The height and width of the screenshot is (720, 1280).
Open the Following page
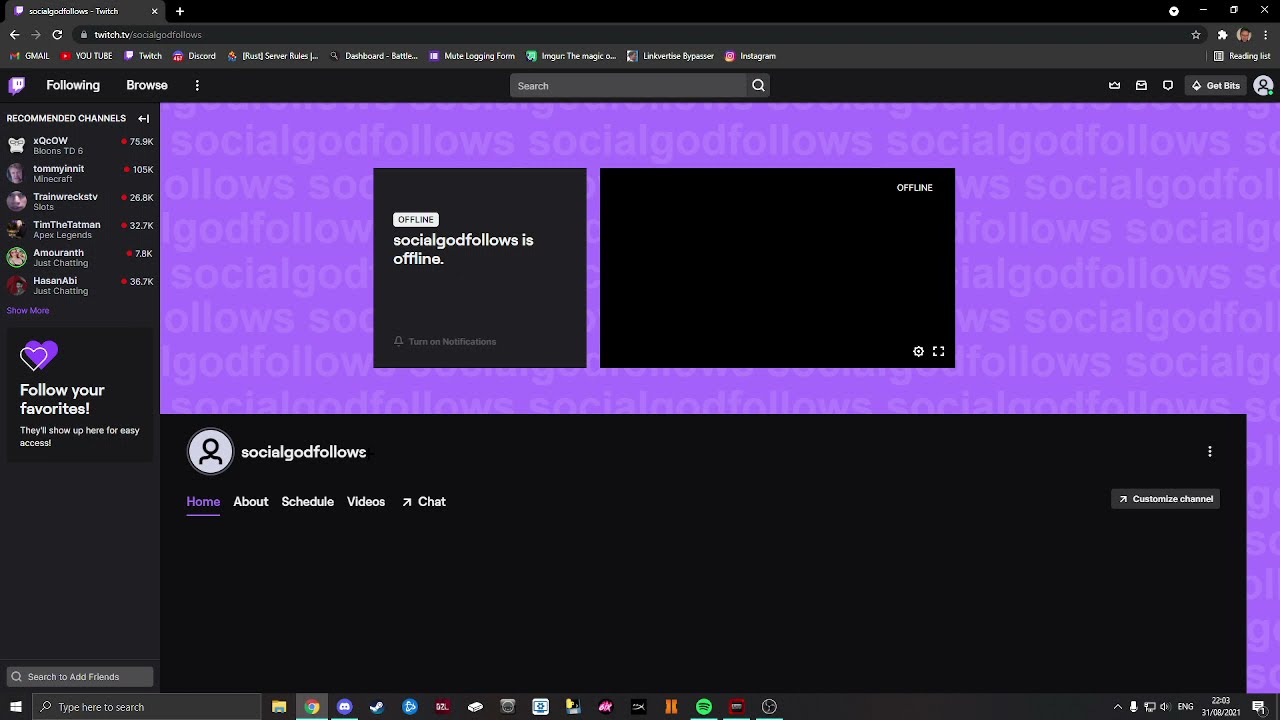(73, 85)
